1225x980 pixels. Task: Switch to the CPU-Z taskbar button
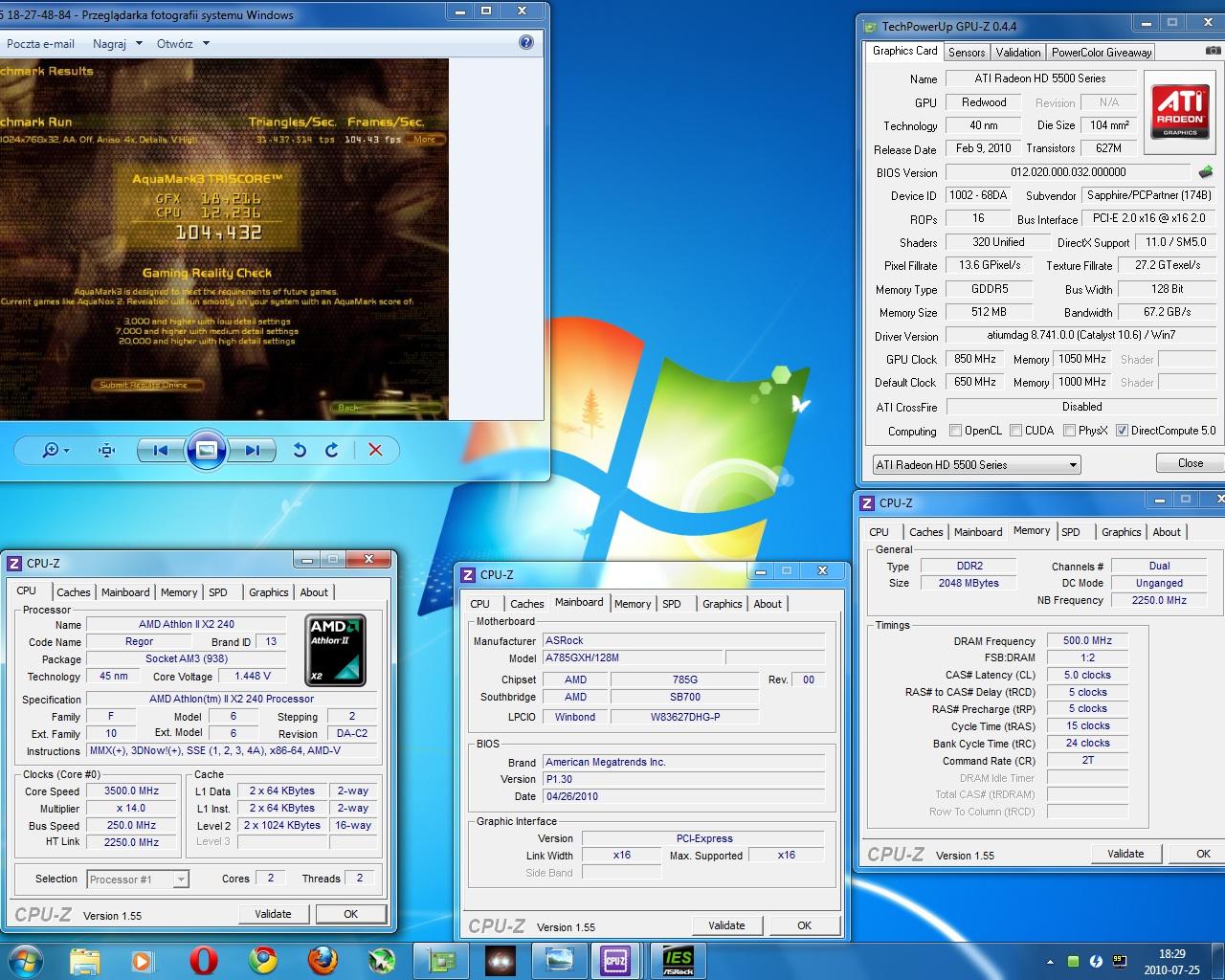(x=614, y=960)
